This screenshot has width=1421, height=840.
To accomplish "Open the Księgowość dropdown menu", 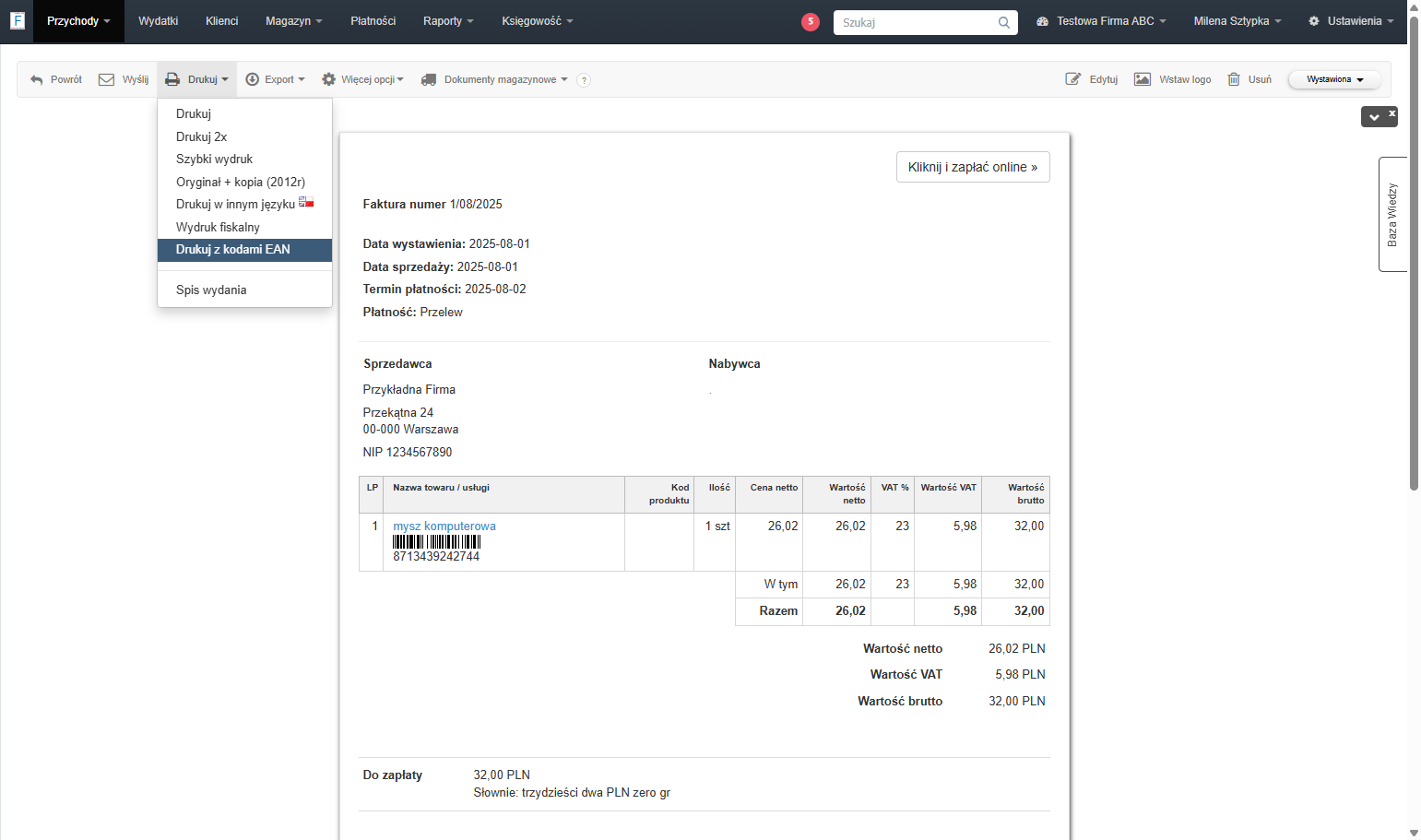I will (538, 21).
